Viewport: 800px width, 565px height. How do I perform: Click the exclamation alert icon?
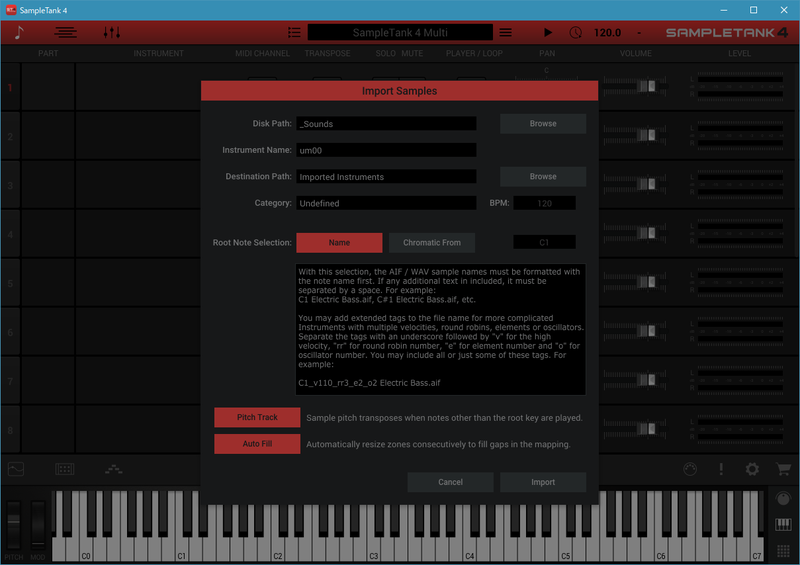721,469
